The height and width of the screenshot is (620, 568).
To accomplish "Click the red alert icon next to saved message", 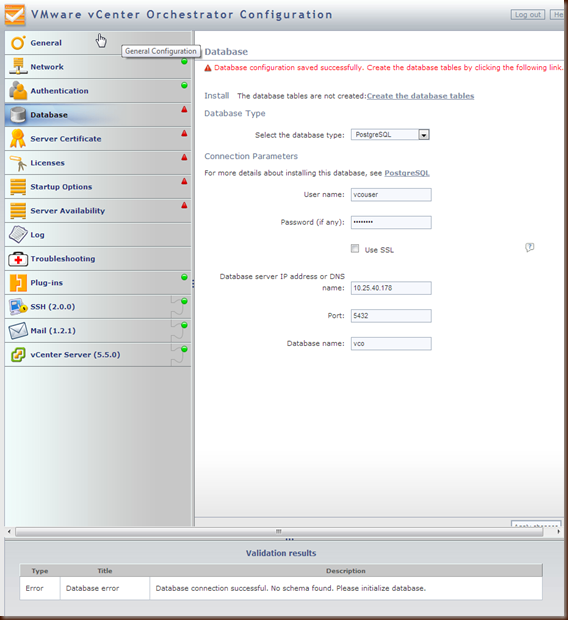I will [x=208, y=68].
